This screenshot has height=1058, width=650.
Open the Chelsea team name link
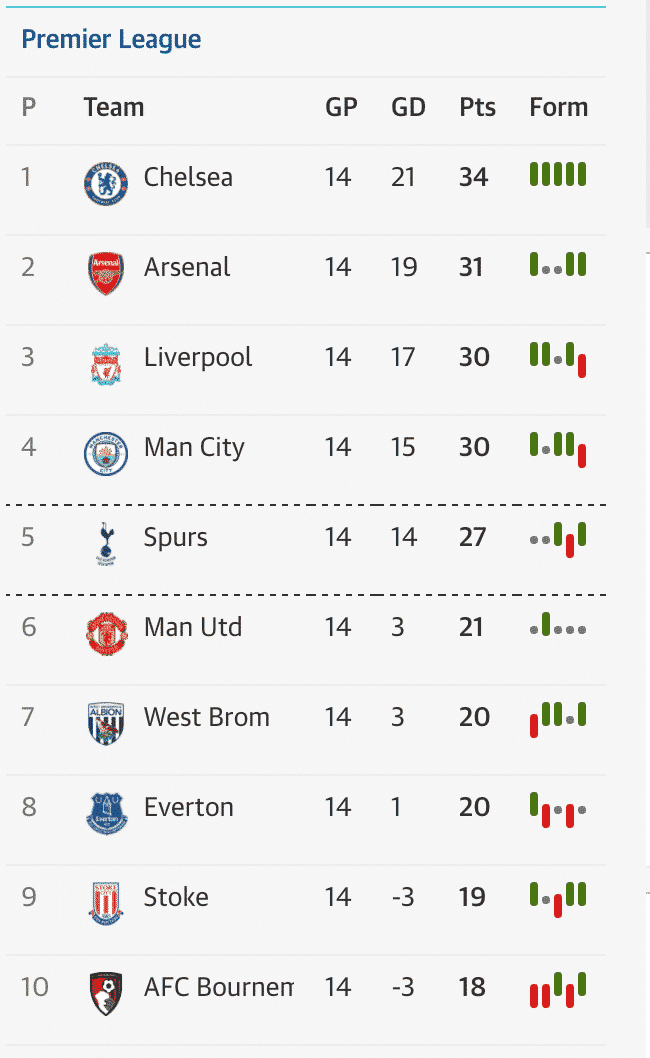(188, 177)
